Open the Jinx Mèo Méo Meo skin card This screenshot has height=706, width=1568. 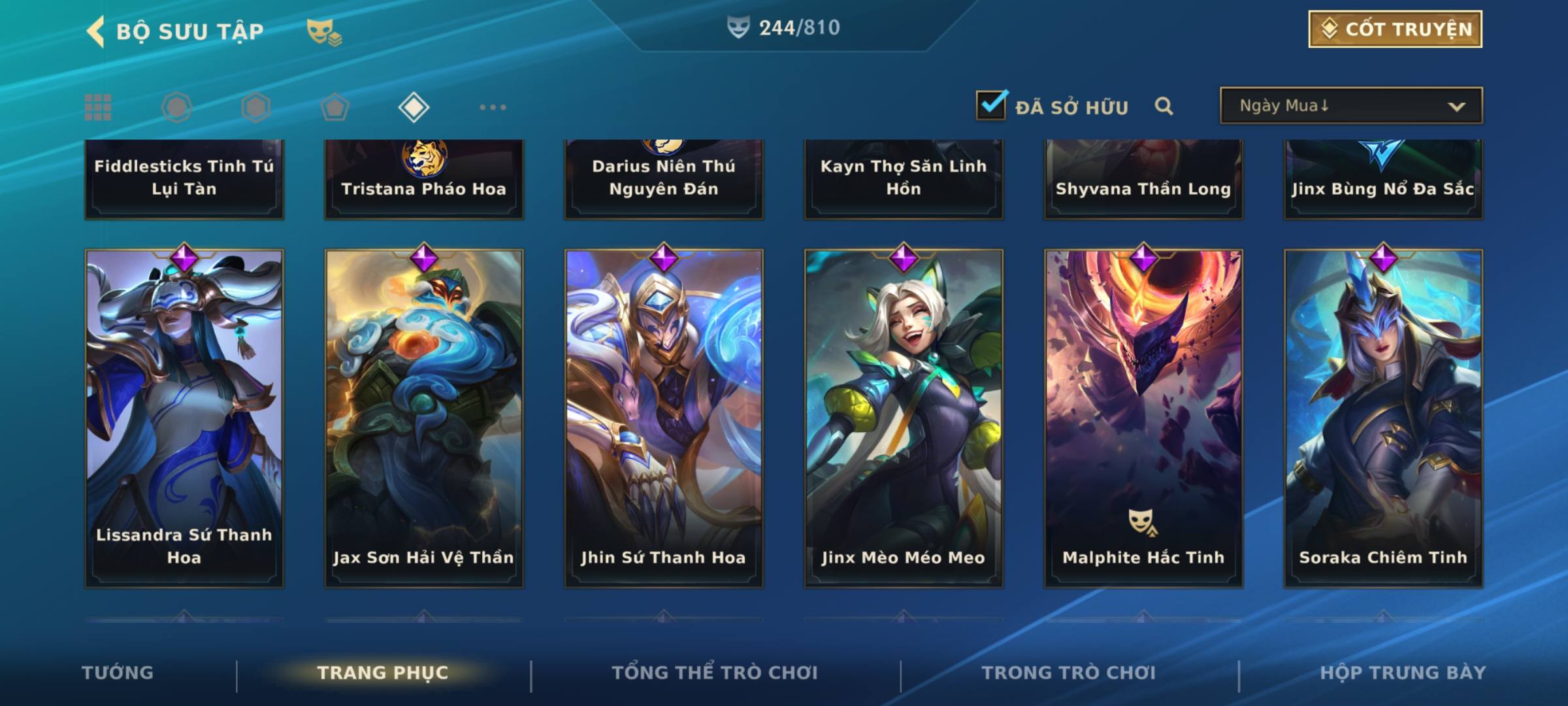[x=904, y=418]
